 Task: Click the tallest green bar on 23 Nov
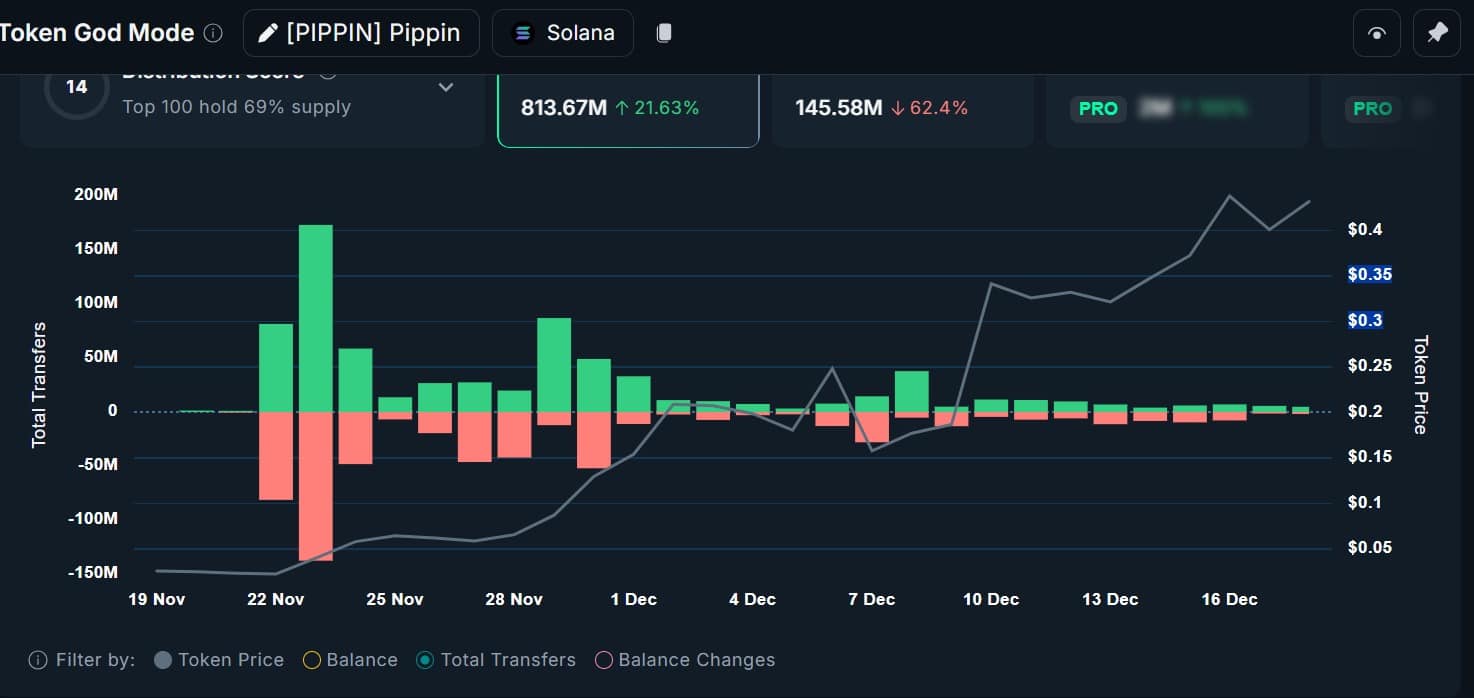(316, 318)
